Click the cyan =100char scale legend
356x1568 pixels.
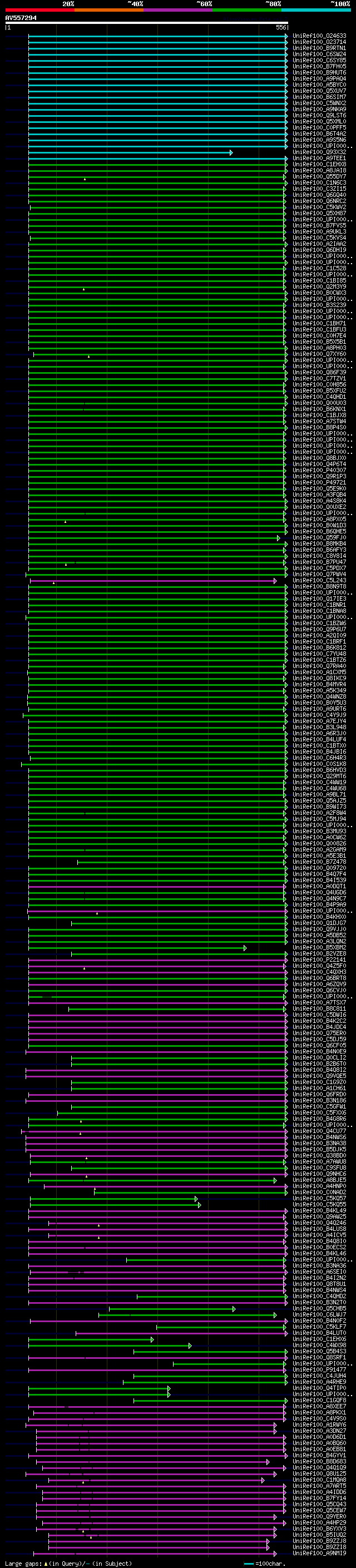pyautogui.click(x=264, y=1564)
